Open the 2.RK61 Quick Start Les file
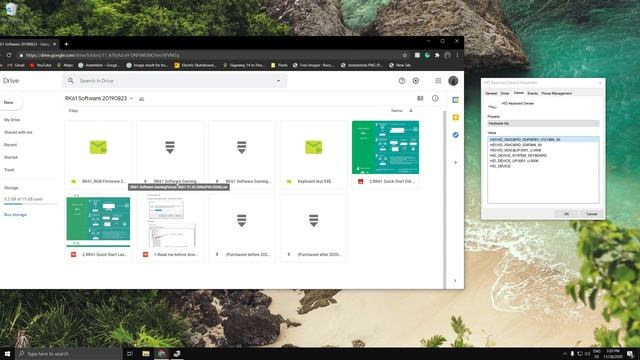Image resolution: width=640 pixels, height=360 pixels. click(x=98, y=228)
